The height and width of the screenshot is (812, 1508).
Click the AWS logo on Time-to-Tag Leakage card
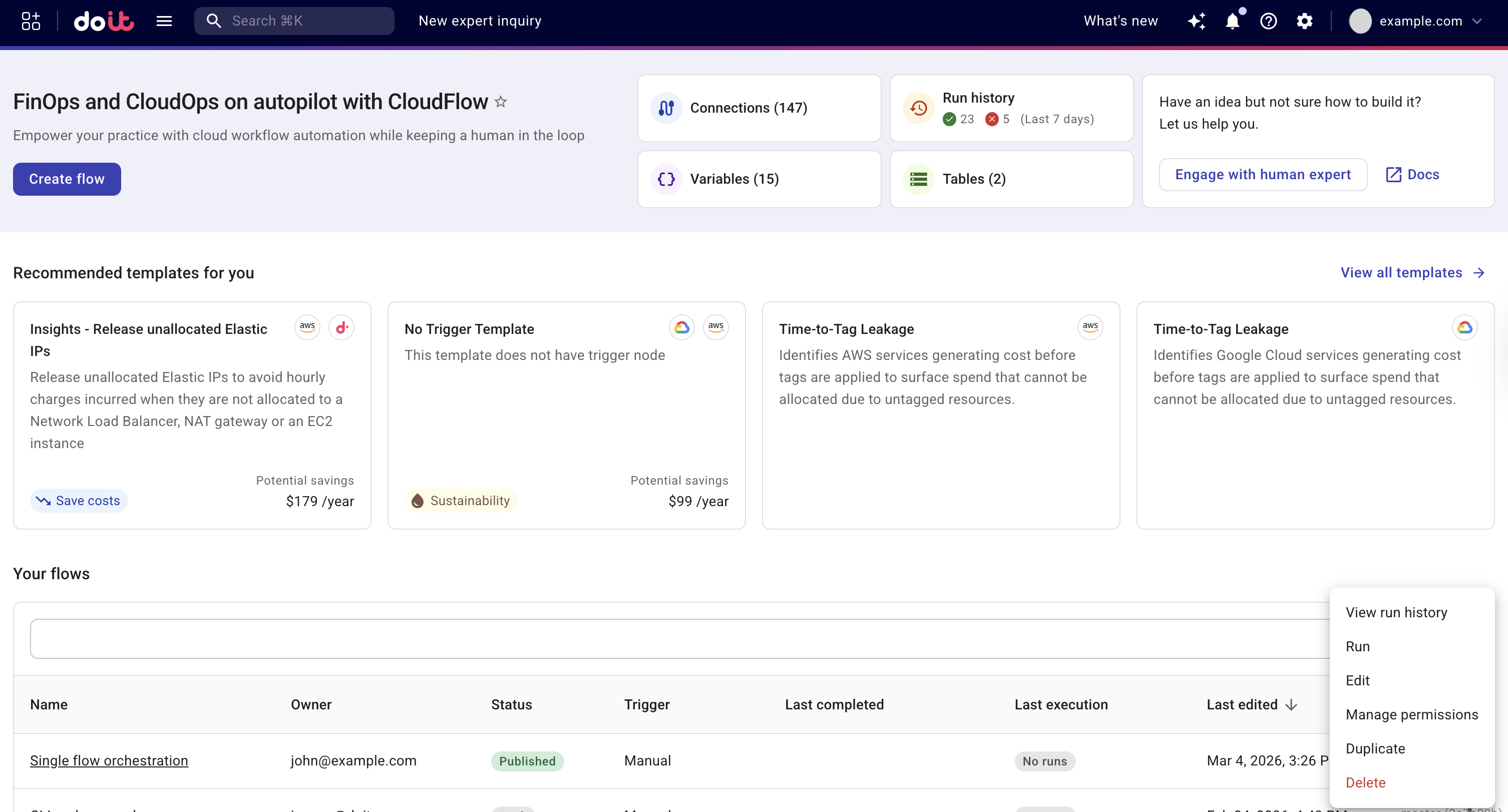[1090, 327]
